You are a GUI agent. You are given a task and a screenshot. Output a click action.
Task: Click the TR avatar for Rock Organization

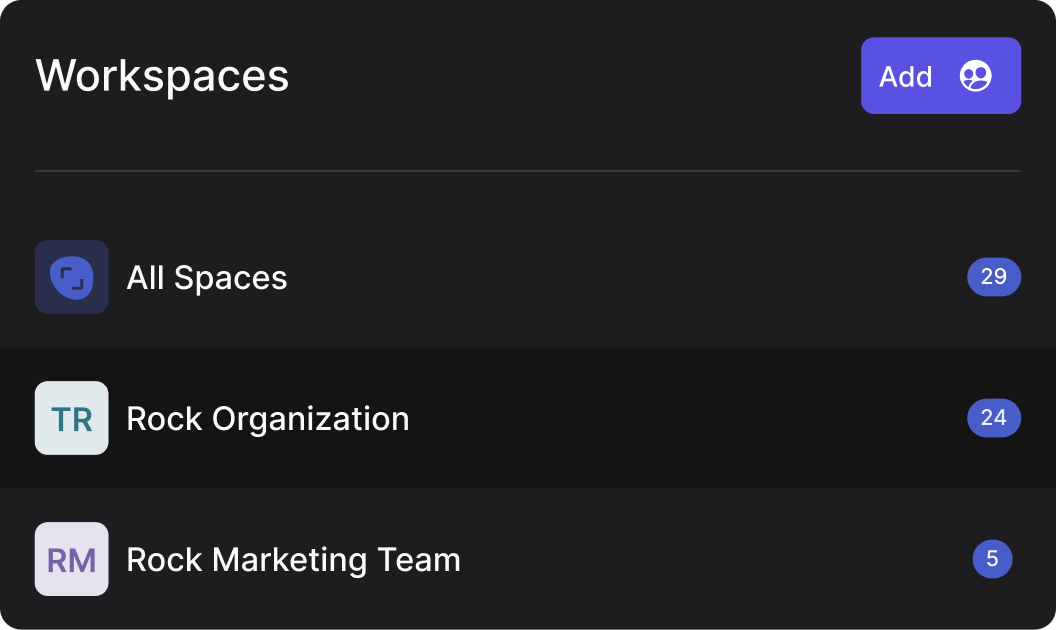pyautogui.click(x=71, y=418)
